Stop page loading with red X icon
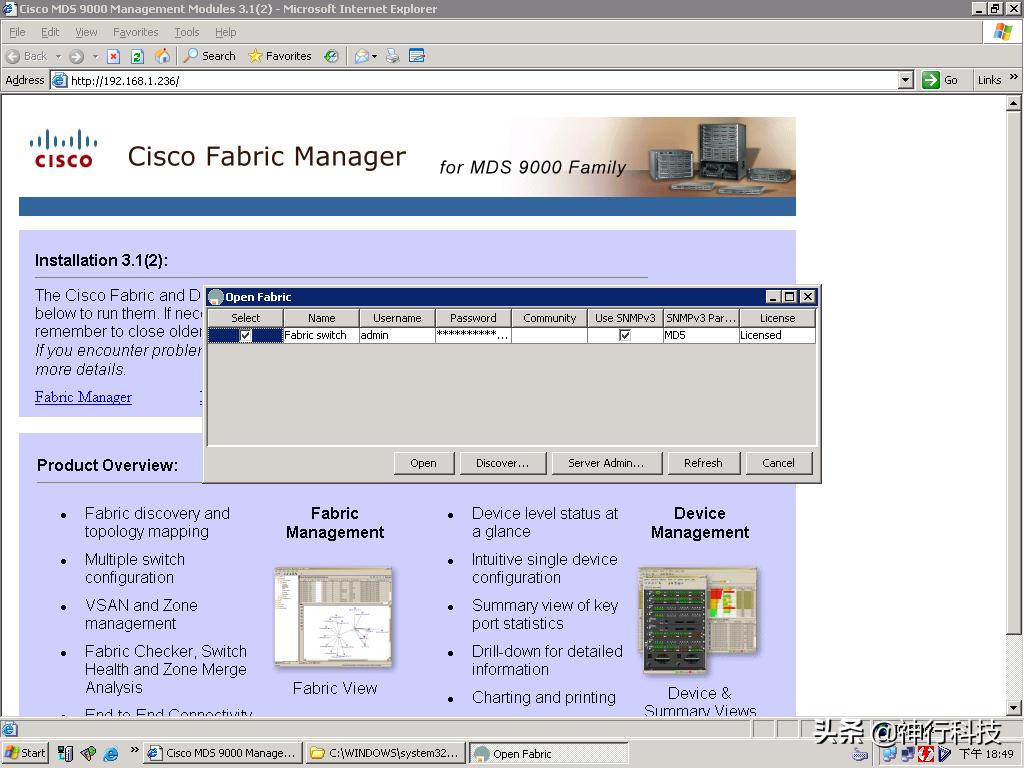 coord(113,56)
